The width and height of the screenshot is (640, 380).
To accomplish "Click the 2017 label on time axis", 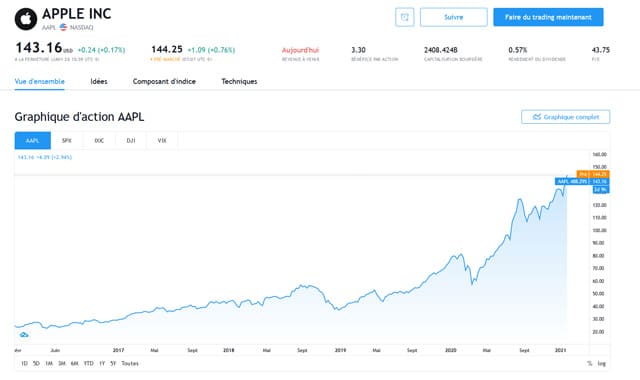I will click(x=118, y=350).
